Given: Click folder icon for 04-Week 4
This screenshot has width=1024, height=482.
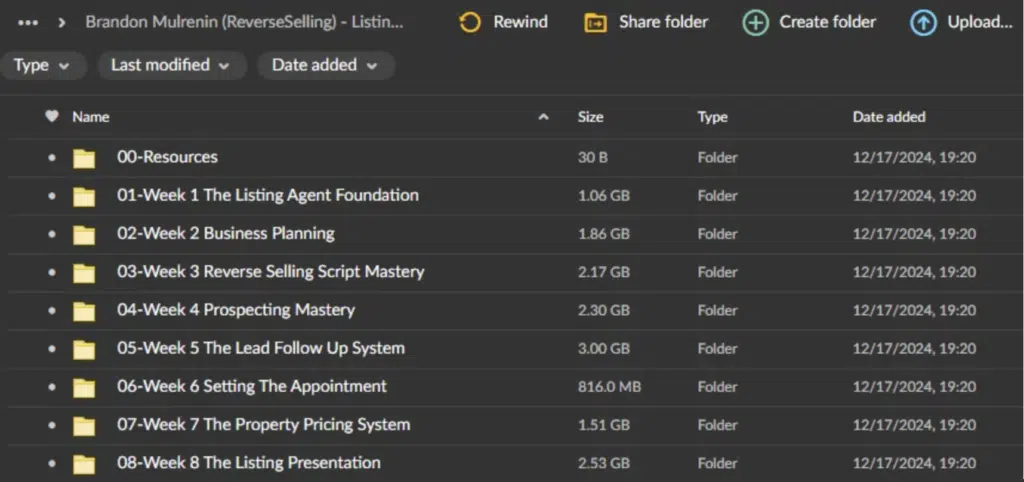Looking at the screenshot, I should coord(84,311).
